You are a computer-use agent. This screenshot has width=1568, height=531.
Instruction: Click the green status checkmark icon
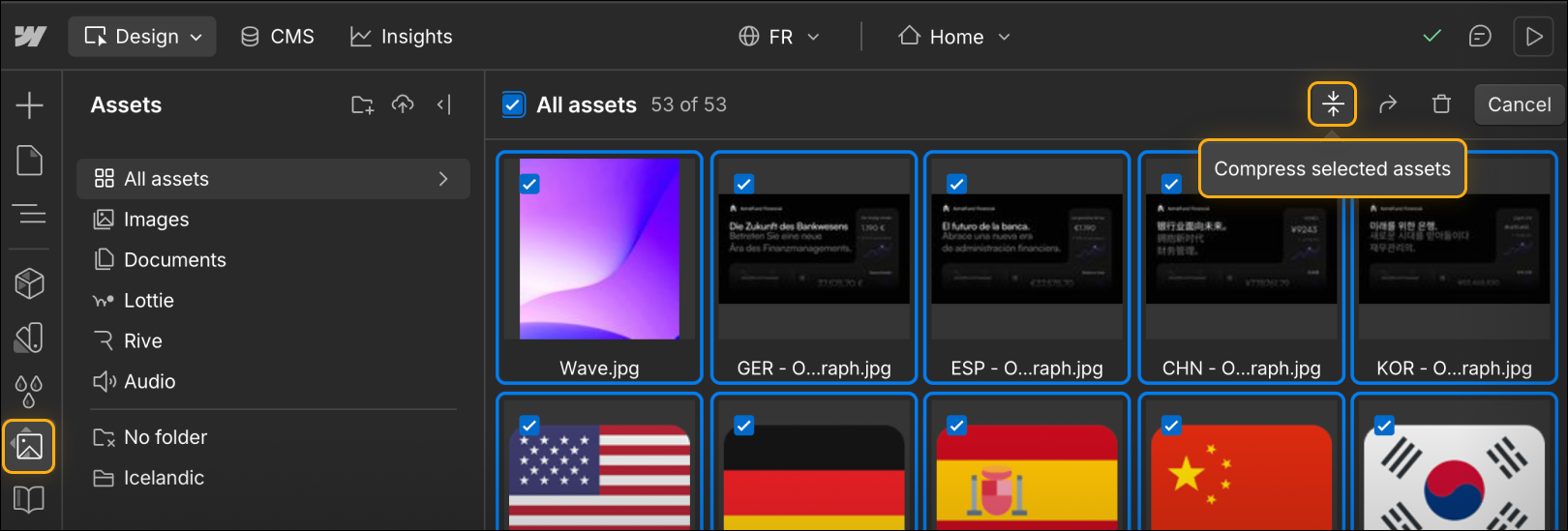point(1432,36)
